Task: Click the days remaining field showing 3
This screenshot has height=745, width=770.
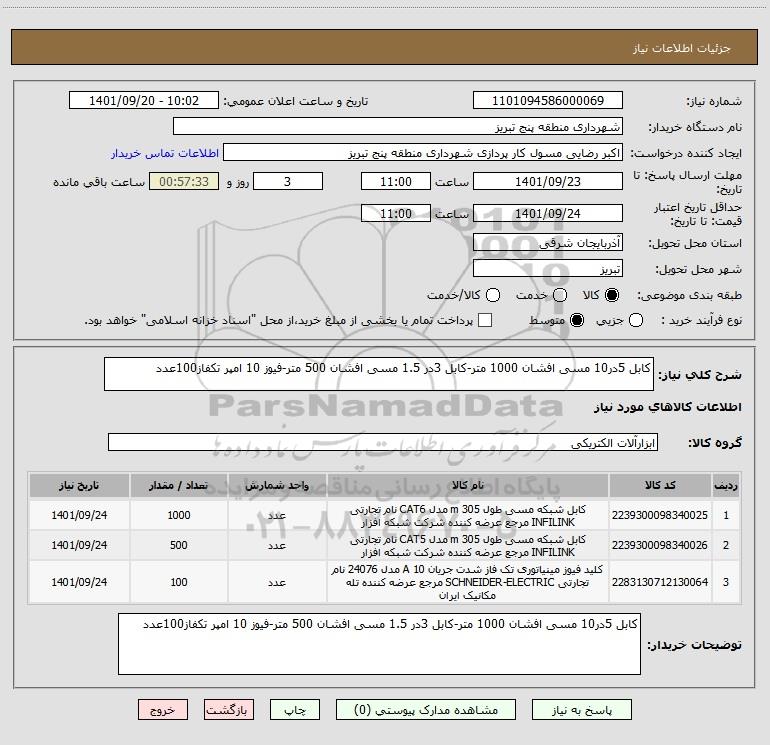Action: click(288, 182)
